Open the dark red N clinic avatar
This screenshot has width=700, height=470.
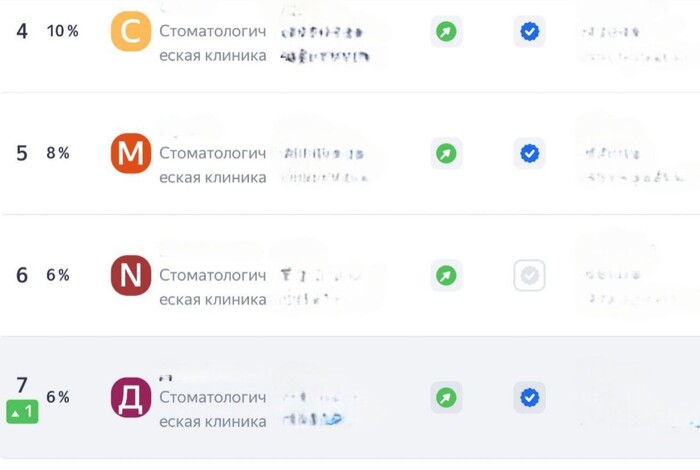click(131, 275)
